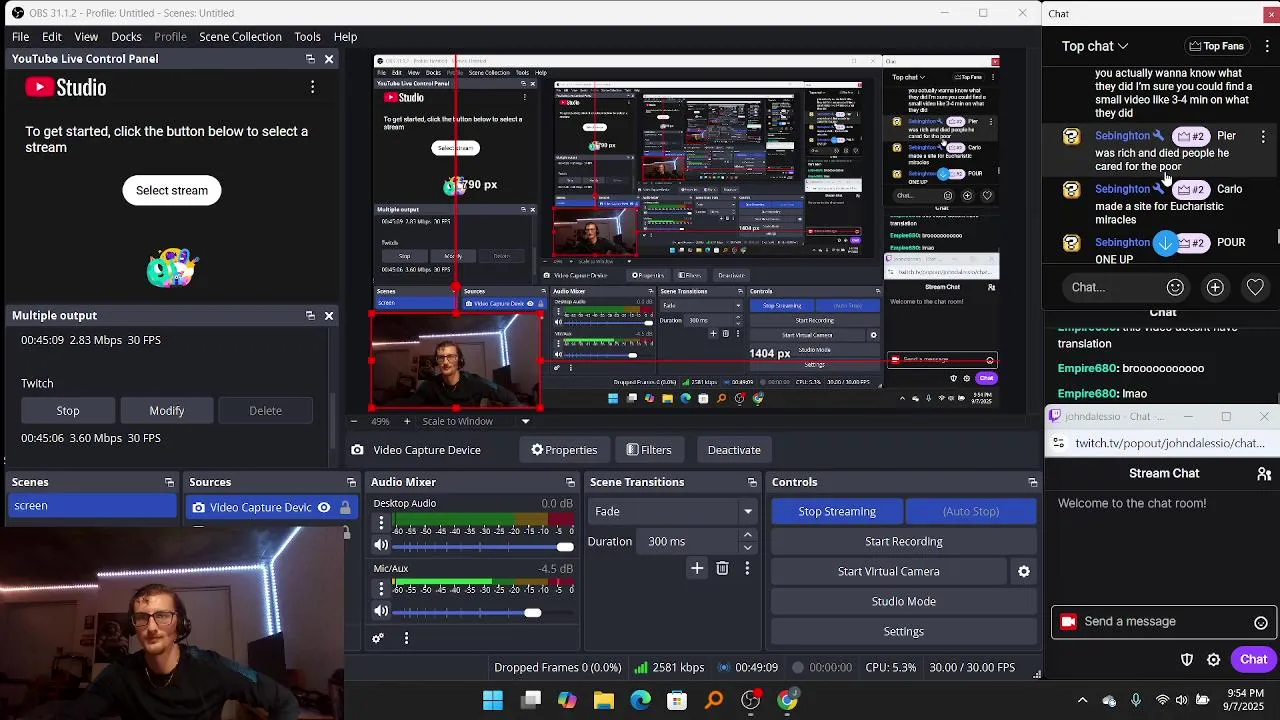Float the Sources dock
The height and width of the screenshot is (720, 1280).
coord(352,482)
